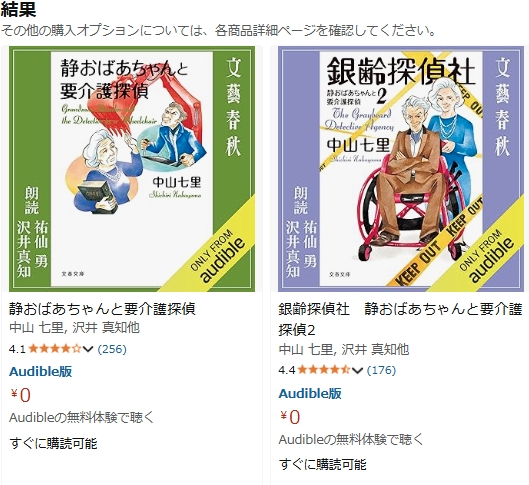Click author line 中山 七里, 沢井 真知他 under first book

pos(74,328)
